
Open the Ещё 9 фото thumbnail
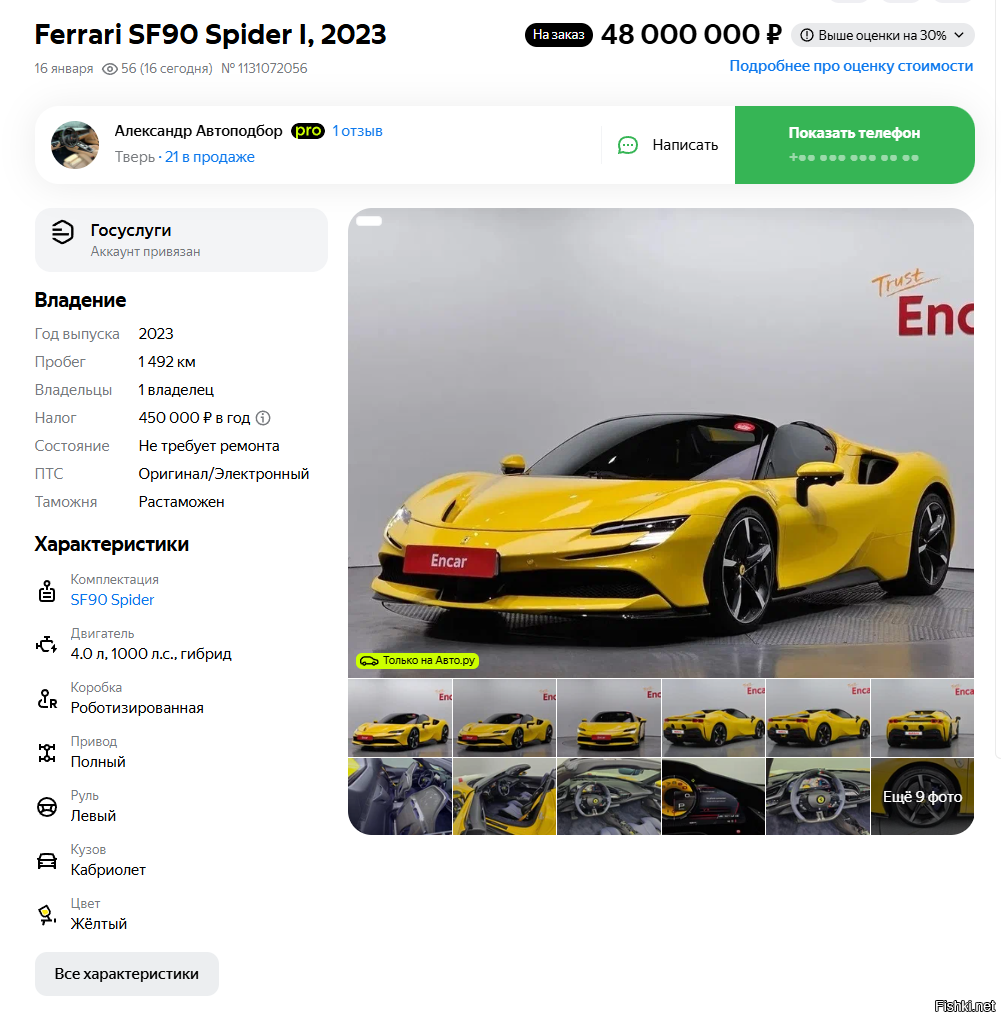click(x=922, y=797)
